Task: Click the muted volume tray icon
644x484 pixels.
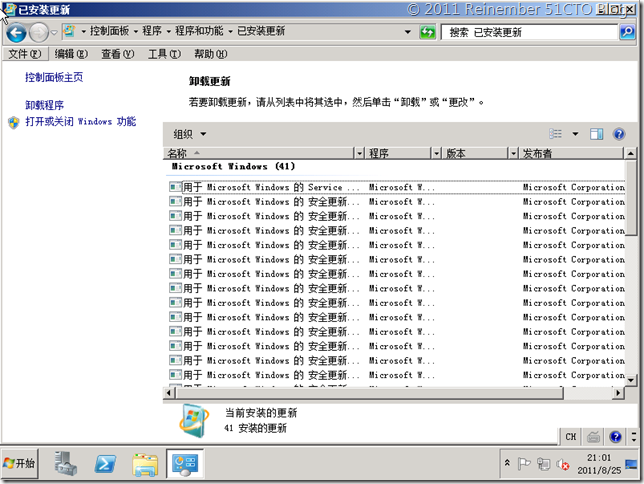Action: point(563,464)
